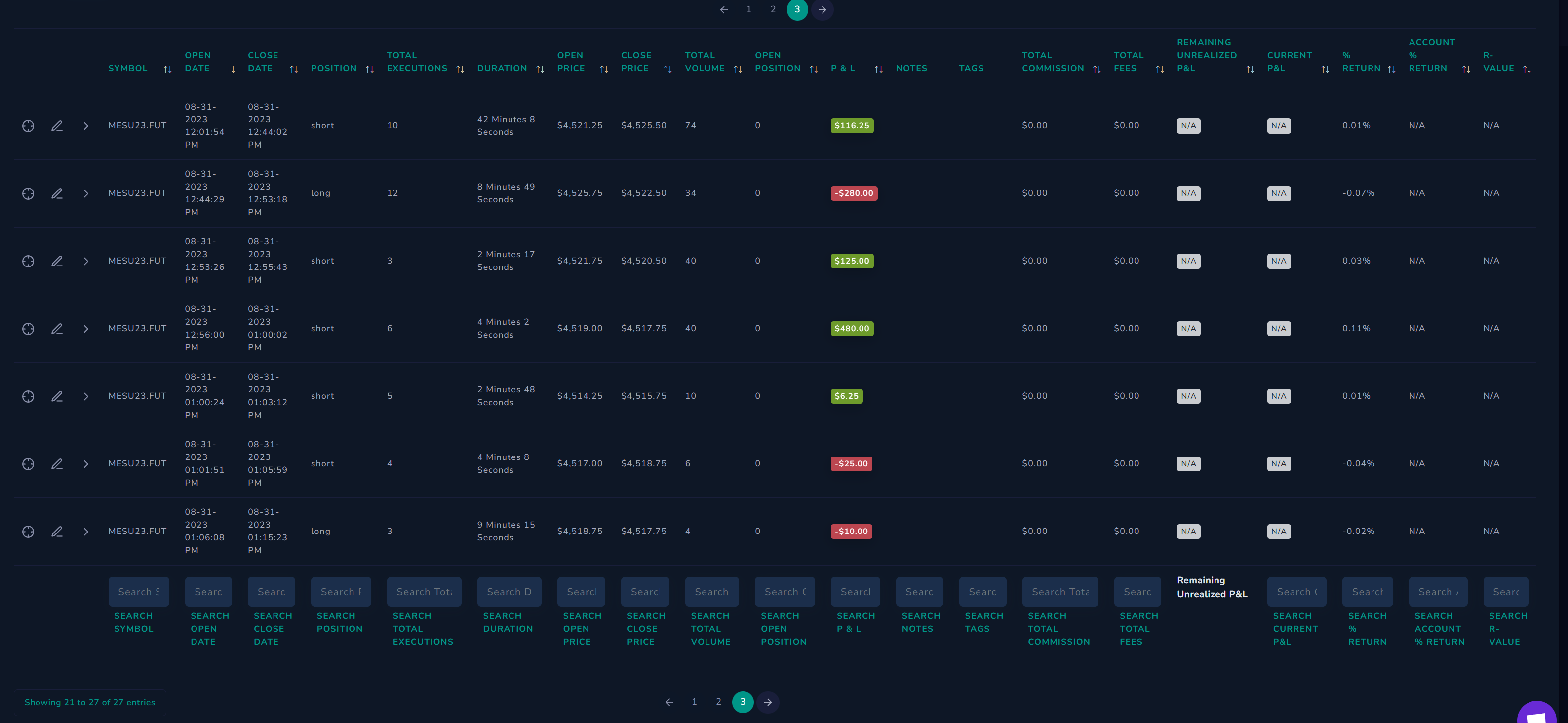This screenshot has height=723, width=1568.
Task: Expand the row of the $6.25 trade
Action: (86, 396)
